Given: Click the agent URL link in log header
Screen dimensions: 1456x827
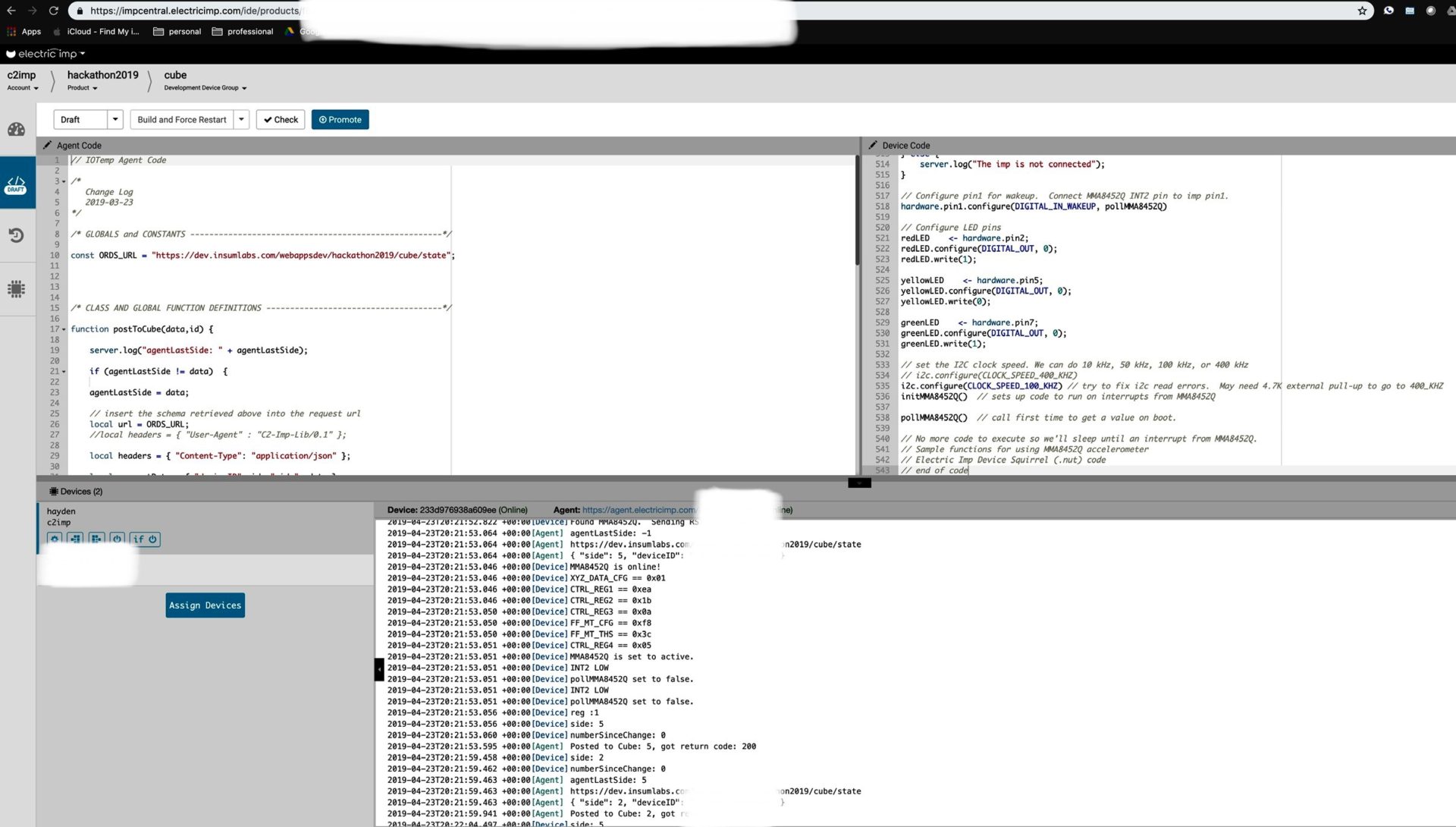Looking at the screenshot, I should tap(638, 510).
